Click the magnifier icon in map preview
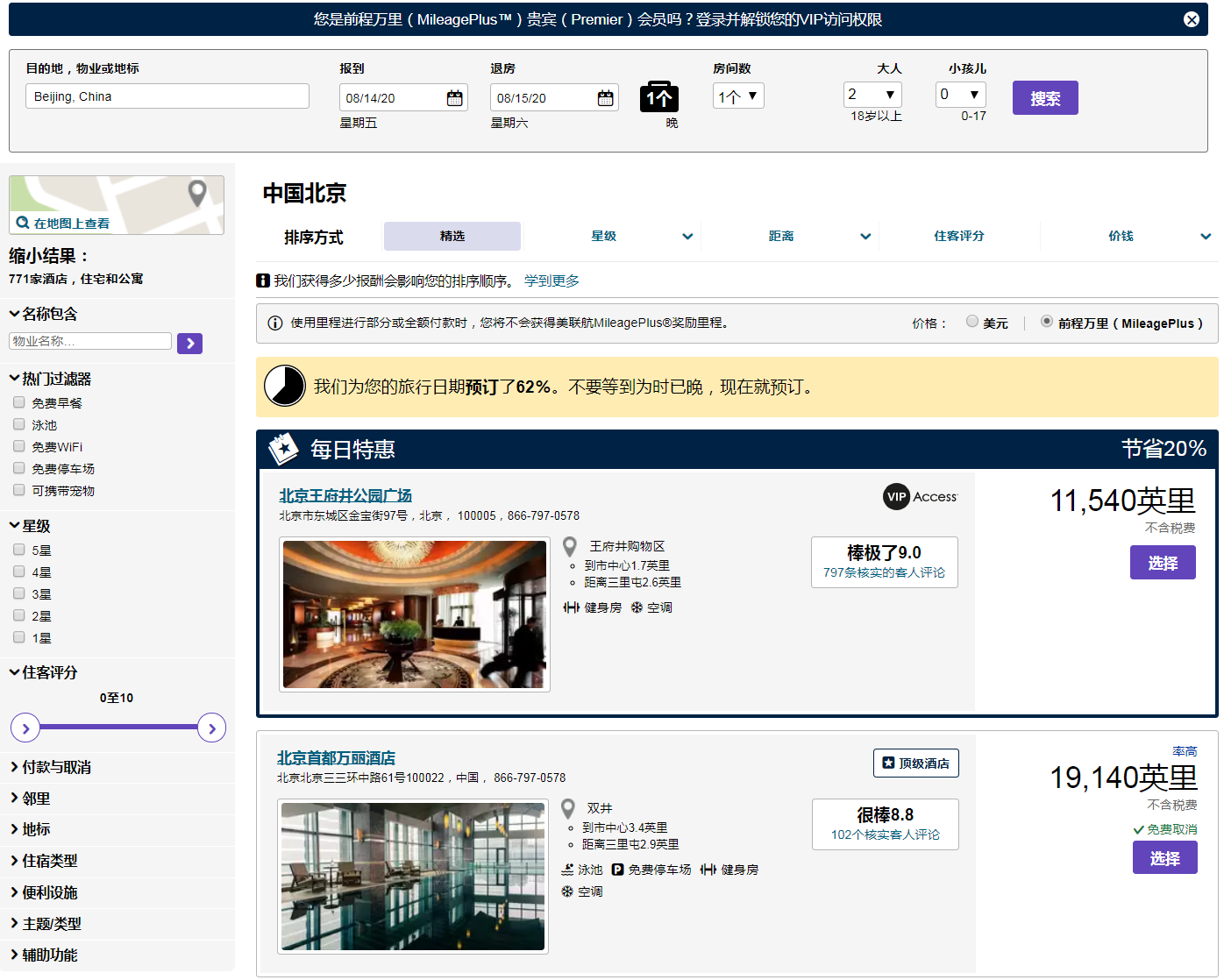 (23, 223)
